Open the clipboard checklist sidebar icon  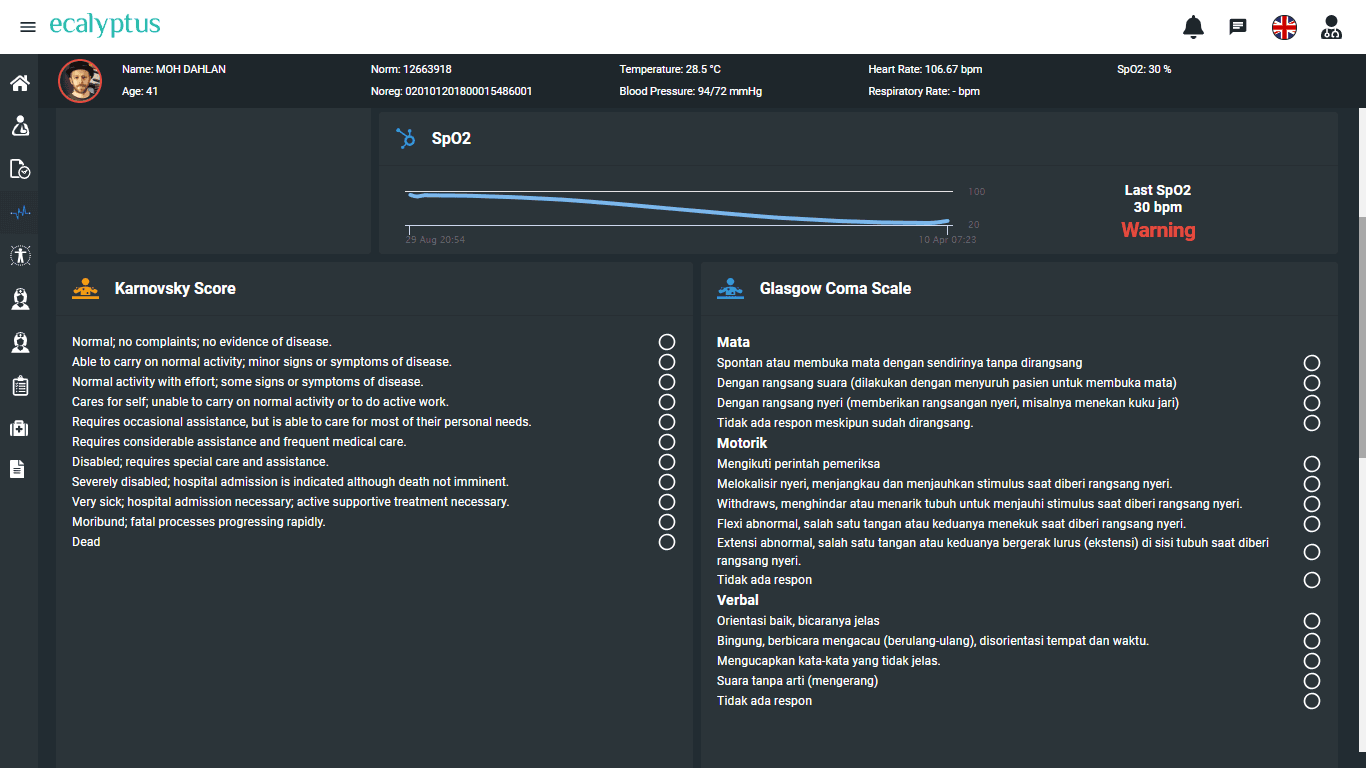(x=19, y=385)
